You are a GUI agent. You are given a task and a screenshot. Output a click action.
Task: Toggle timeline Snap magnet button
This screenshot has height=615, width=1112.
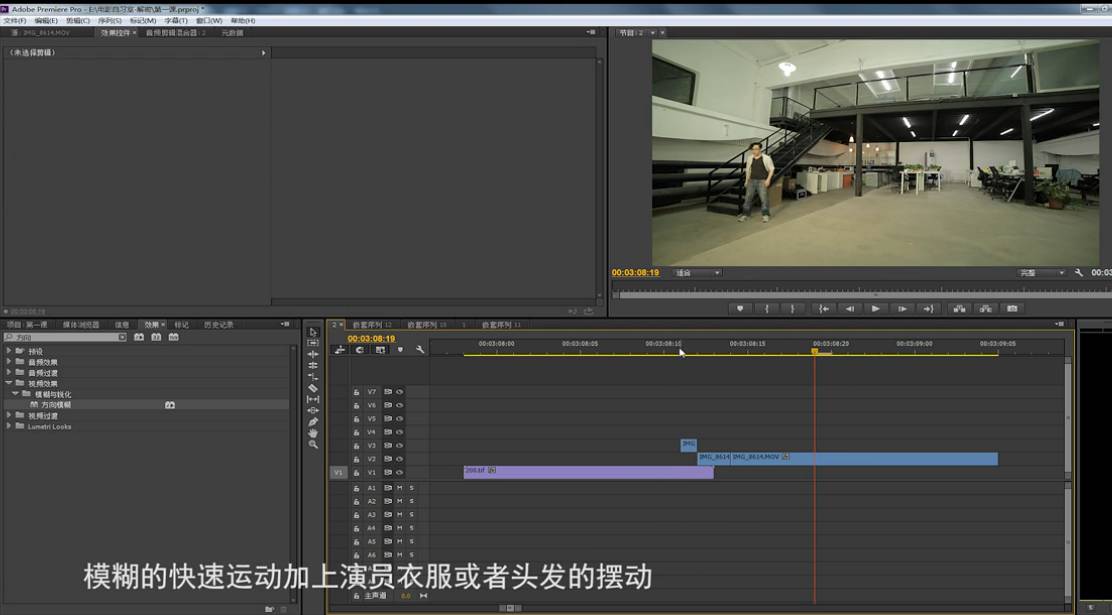[360, 350]
